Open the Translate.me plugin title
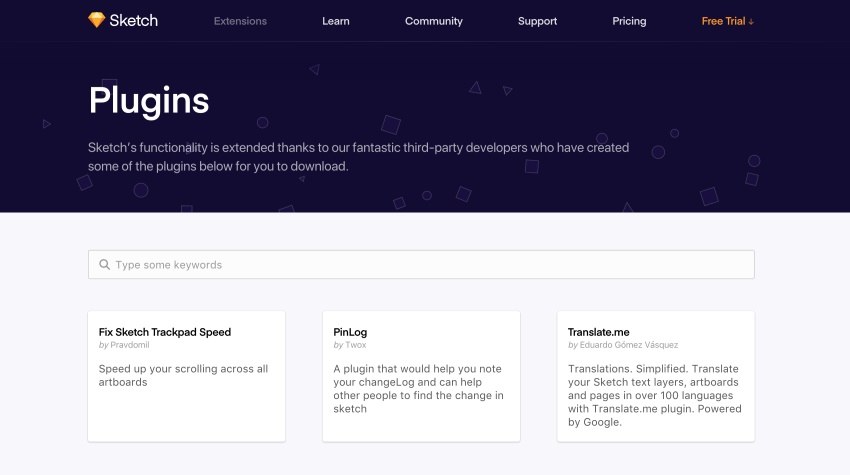 (x=598, y=332)
